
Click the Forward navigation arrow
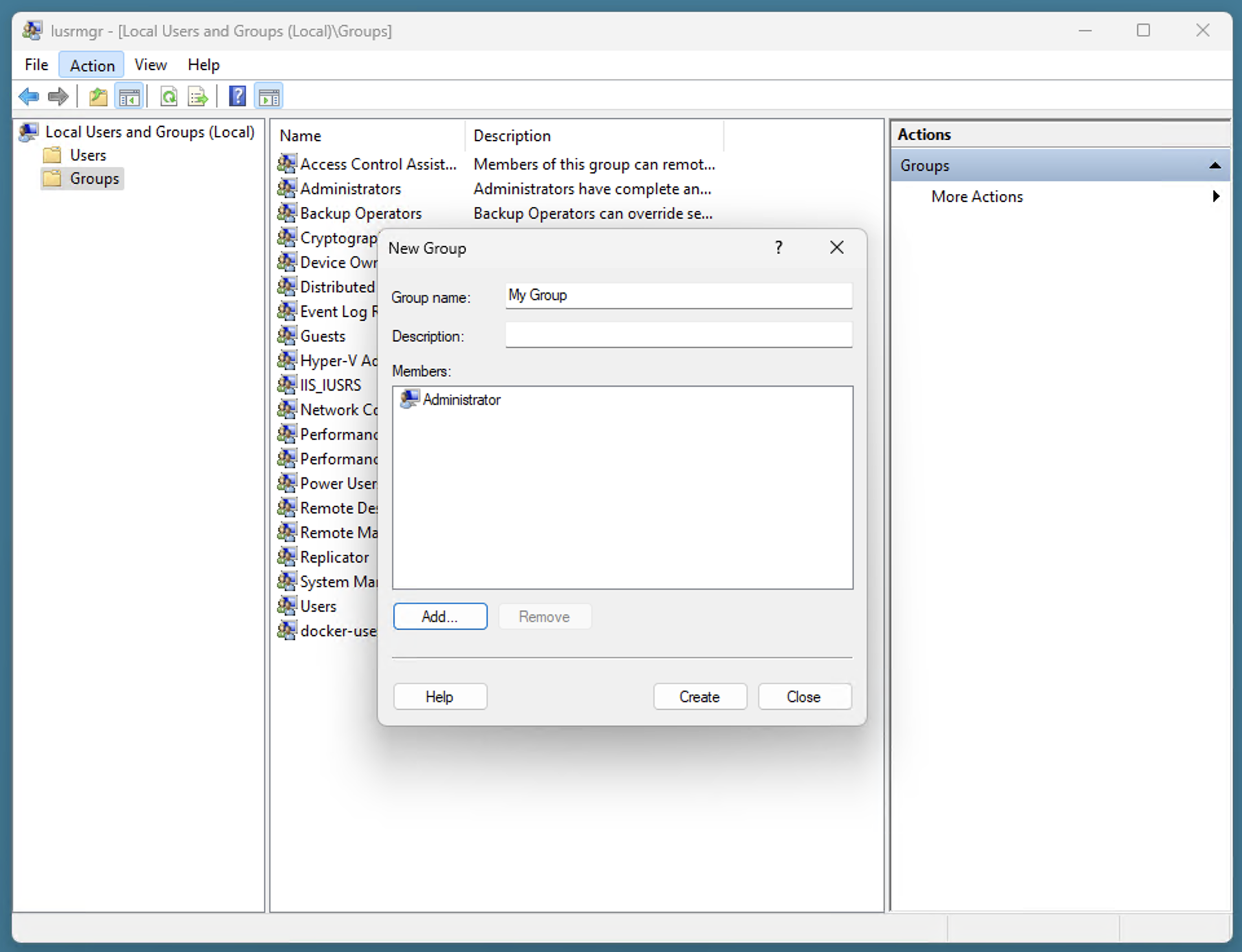(x=58, y=96)
